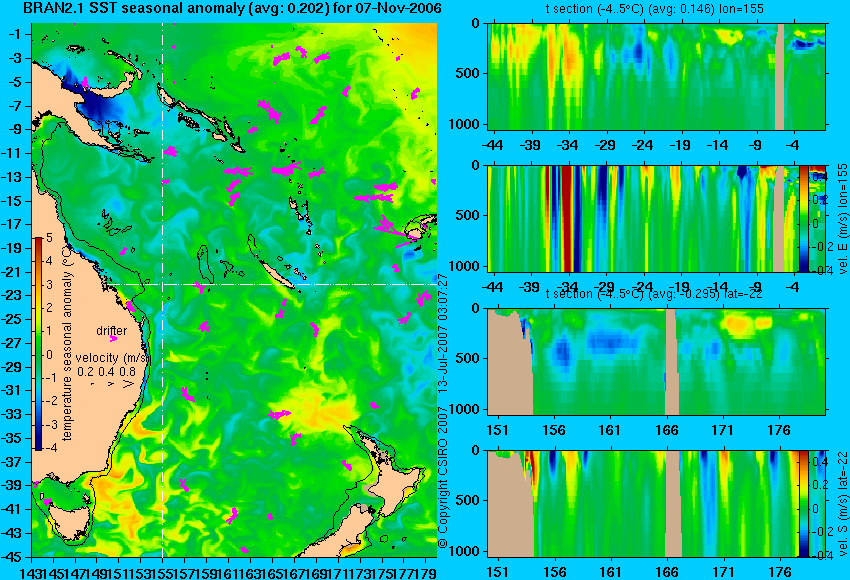The width and height of the screenshot is (850, 580).
Task: Click the vel. S color bar
Action: [803, 504]
